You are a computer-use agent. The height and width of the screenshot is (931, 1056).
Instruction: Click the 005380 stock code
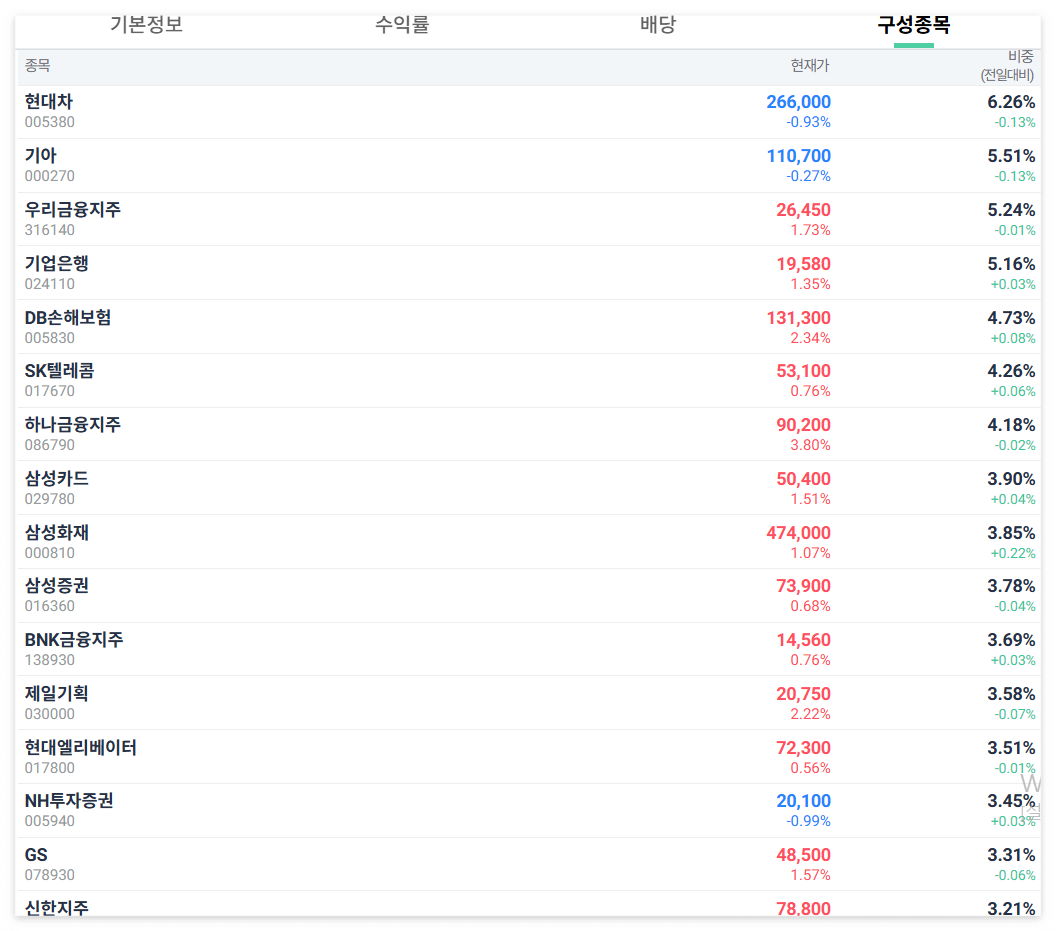50,122
